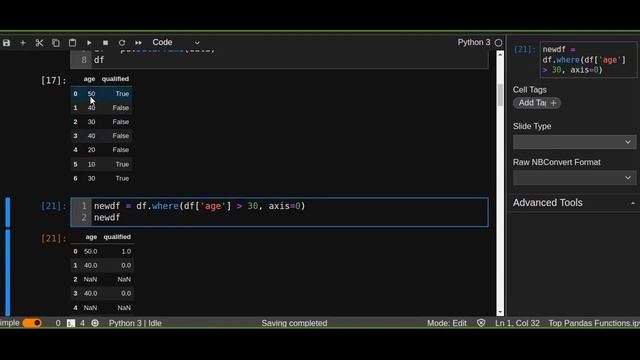Image resolution: width=640 pixels, height=360 pixels.
Task: Click the 'df' line in cell above
Action: [x=99, y=60]
